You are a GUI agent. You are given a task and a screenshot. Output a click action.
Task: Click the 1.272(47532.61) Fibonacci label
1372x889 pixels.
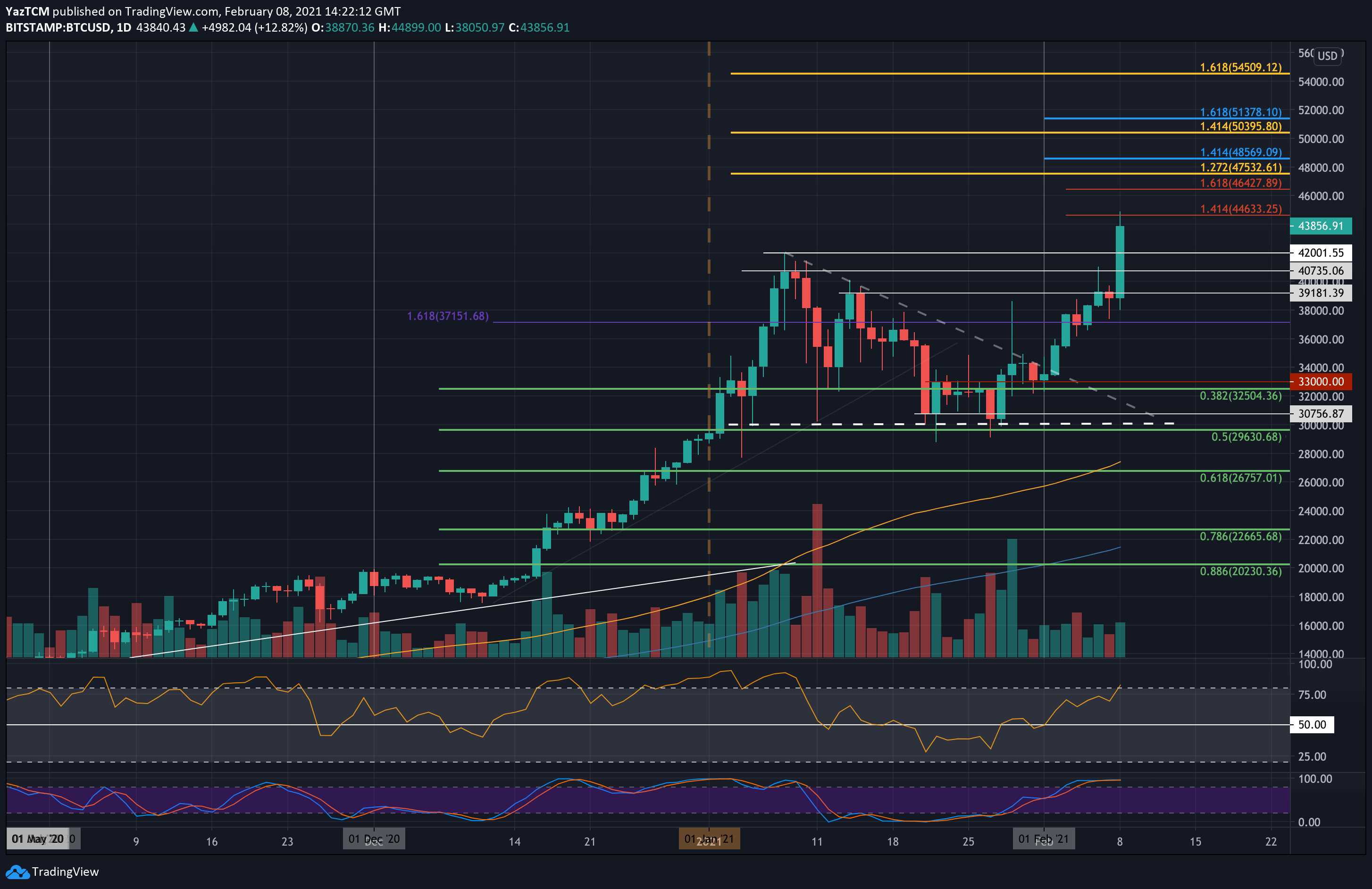pos(1240,167)
